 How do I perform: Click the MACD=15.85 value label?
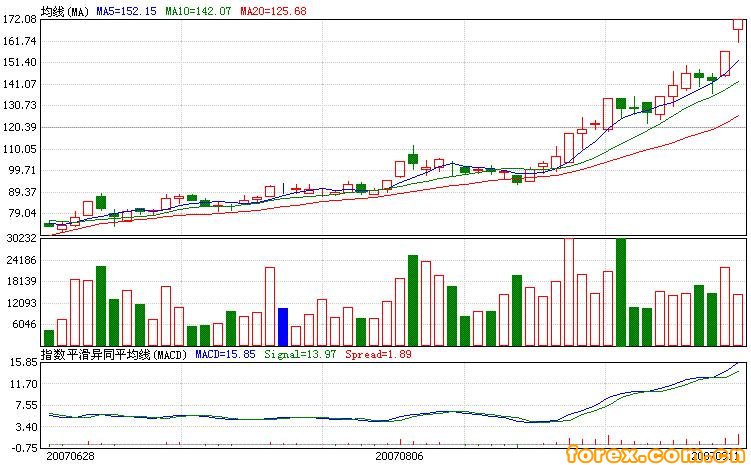[x=226, y=354]
